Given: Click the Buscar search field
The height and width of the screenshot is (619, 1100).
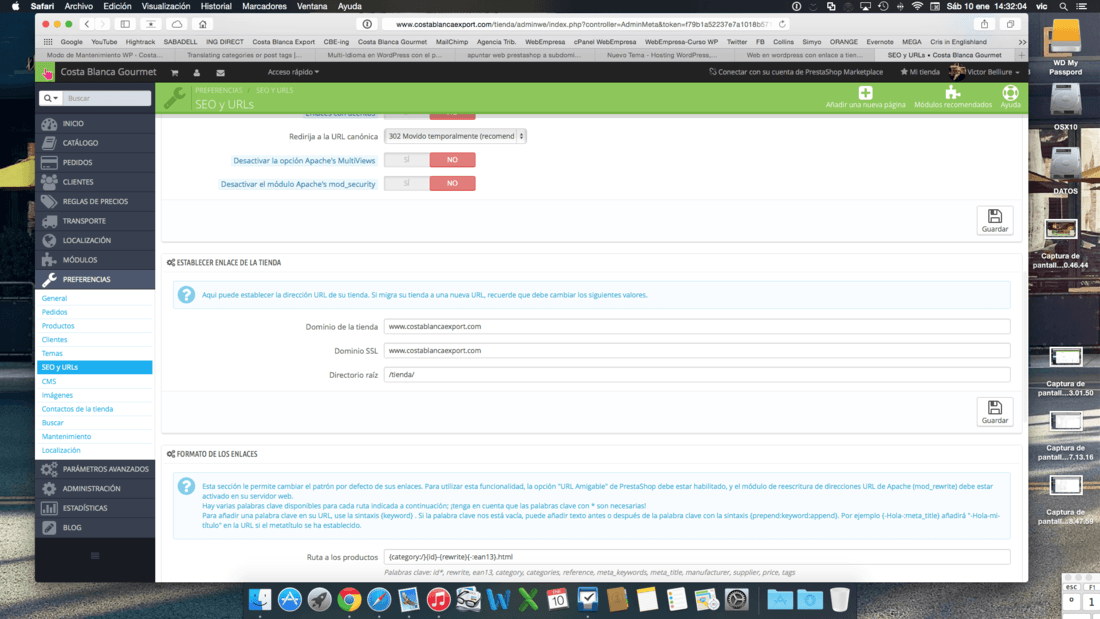Looking at the screenshot, I should pyautogui.click(x=107, y=98).
